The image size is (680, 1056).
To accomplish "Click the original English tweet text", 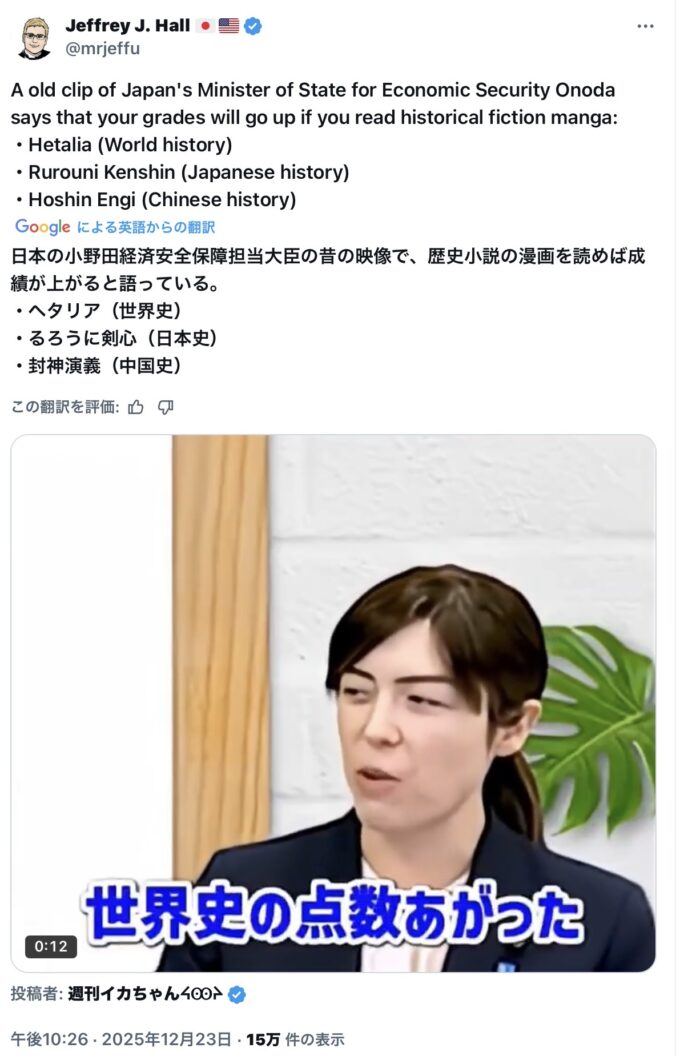I will (x=314, y=145).
